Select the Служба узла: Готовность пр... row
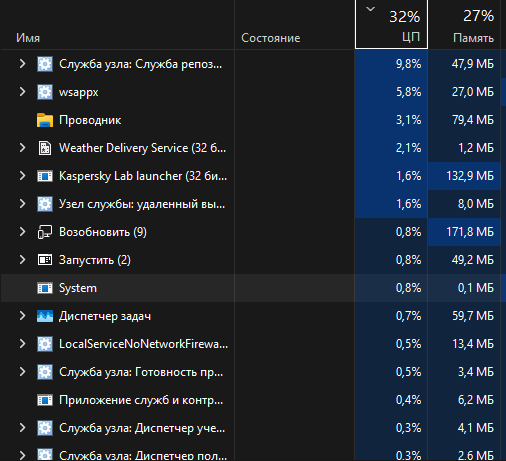 pos(253,372)
